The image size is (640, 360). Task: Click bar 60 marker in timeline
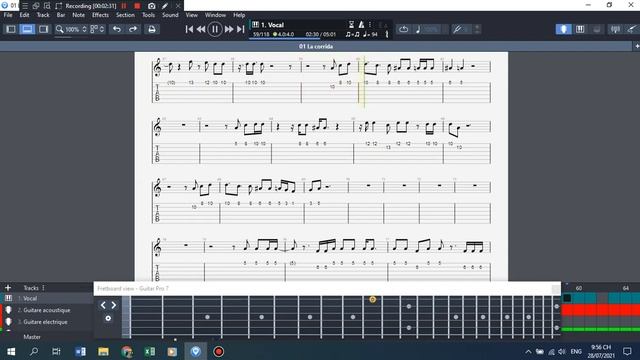[x=579, y=288]
